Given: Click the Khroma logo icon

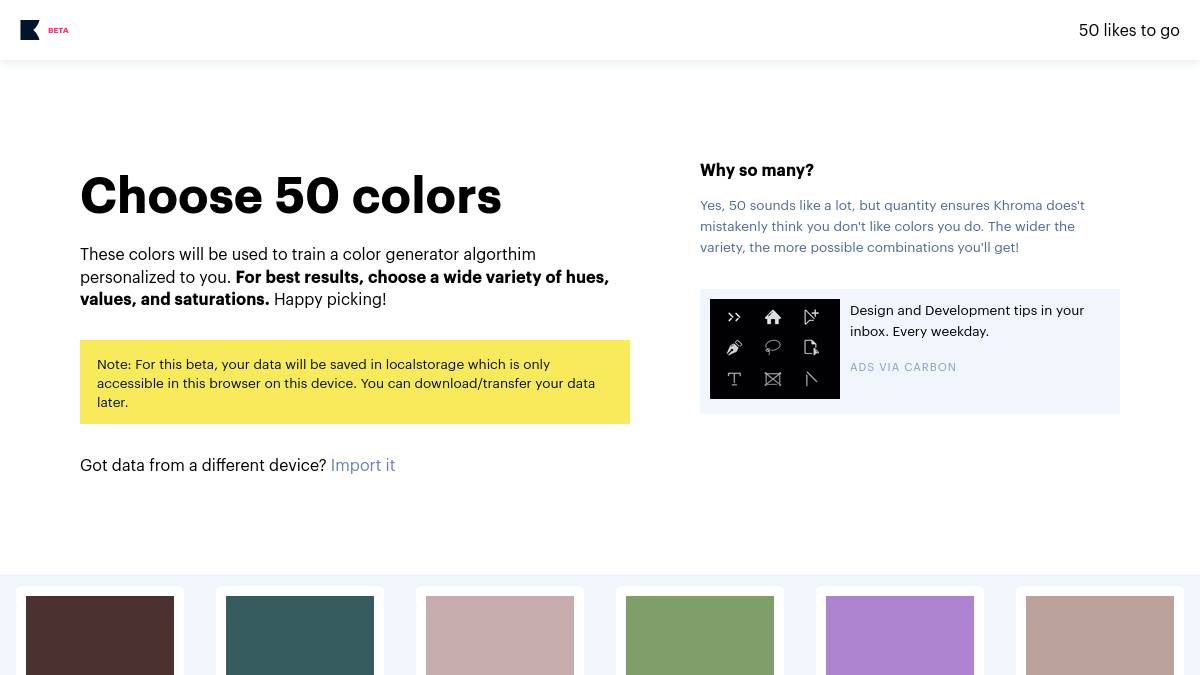Looking at the screenshot, I should [30, 30].
